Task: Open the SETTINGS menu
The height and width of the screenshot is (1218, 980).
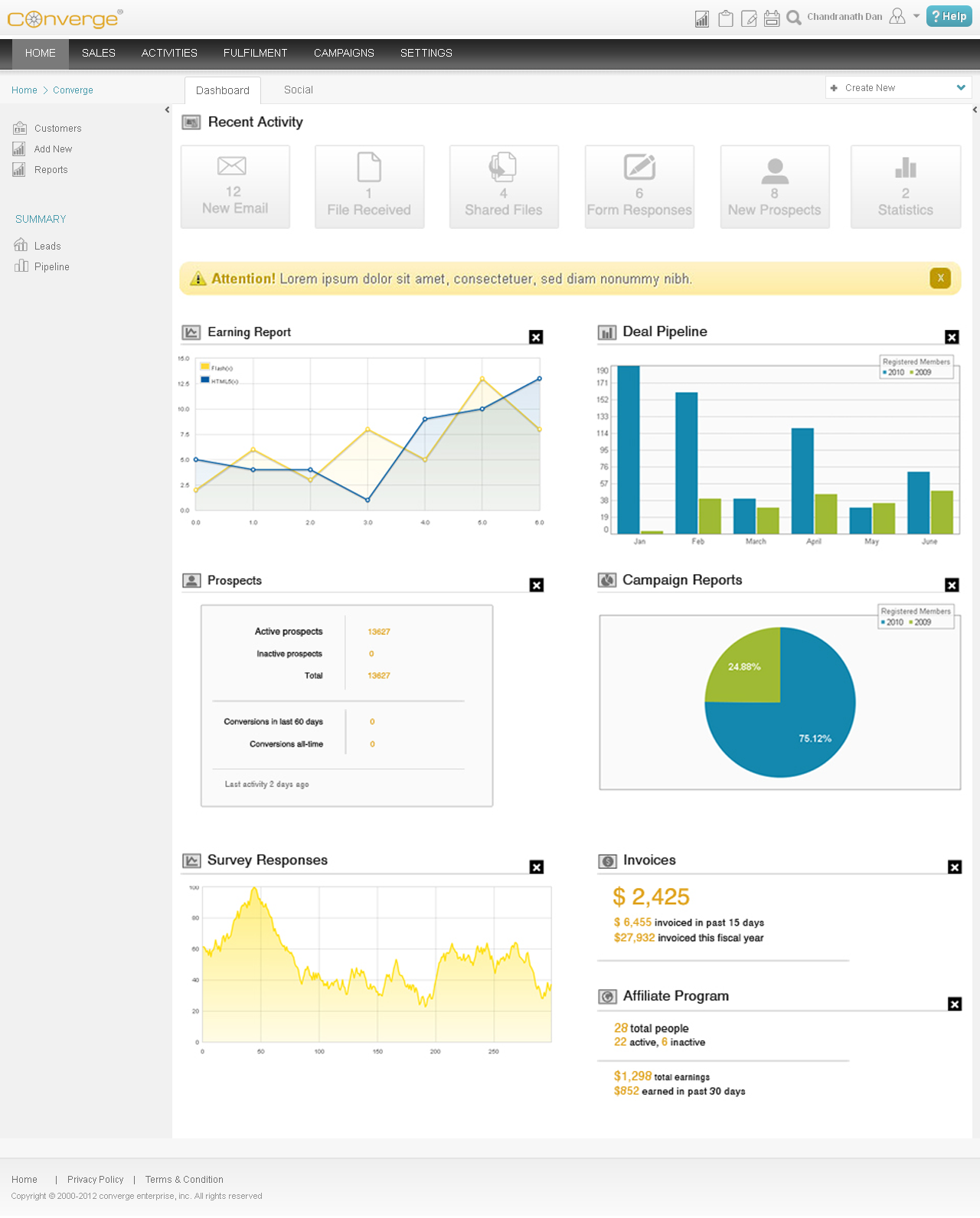Action: tap(426, 53)
